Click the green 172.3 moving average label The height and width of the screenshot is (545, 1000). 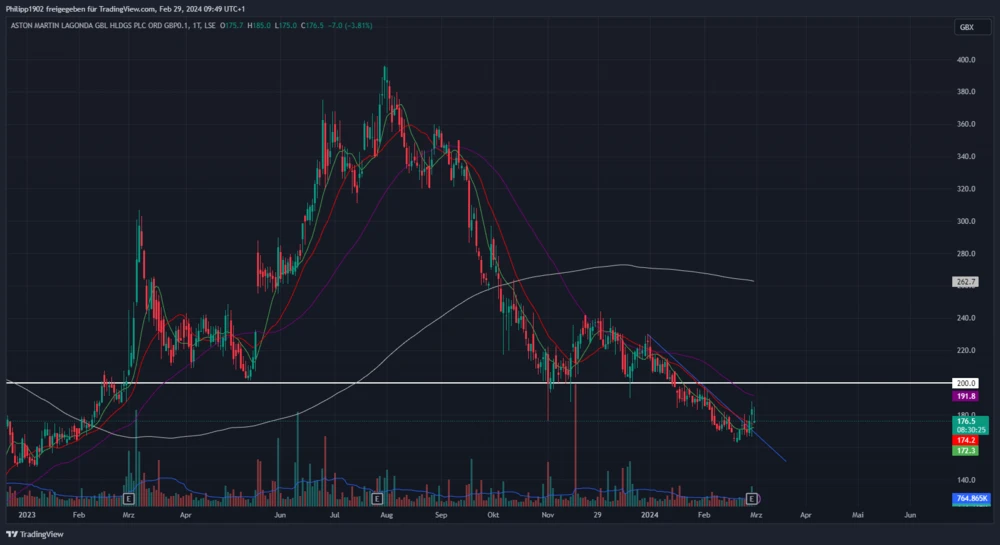[966, 451]
